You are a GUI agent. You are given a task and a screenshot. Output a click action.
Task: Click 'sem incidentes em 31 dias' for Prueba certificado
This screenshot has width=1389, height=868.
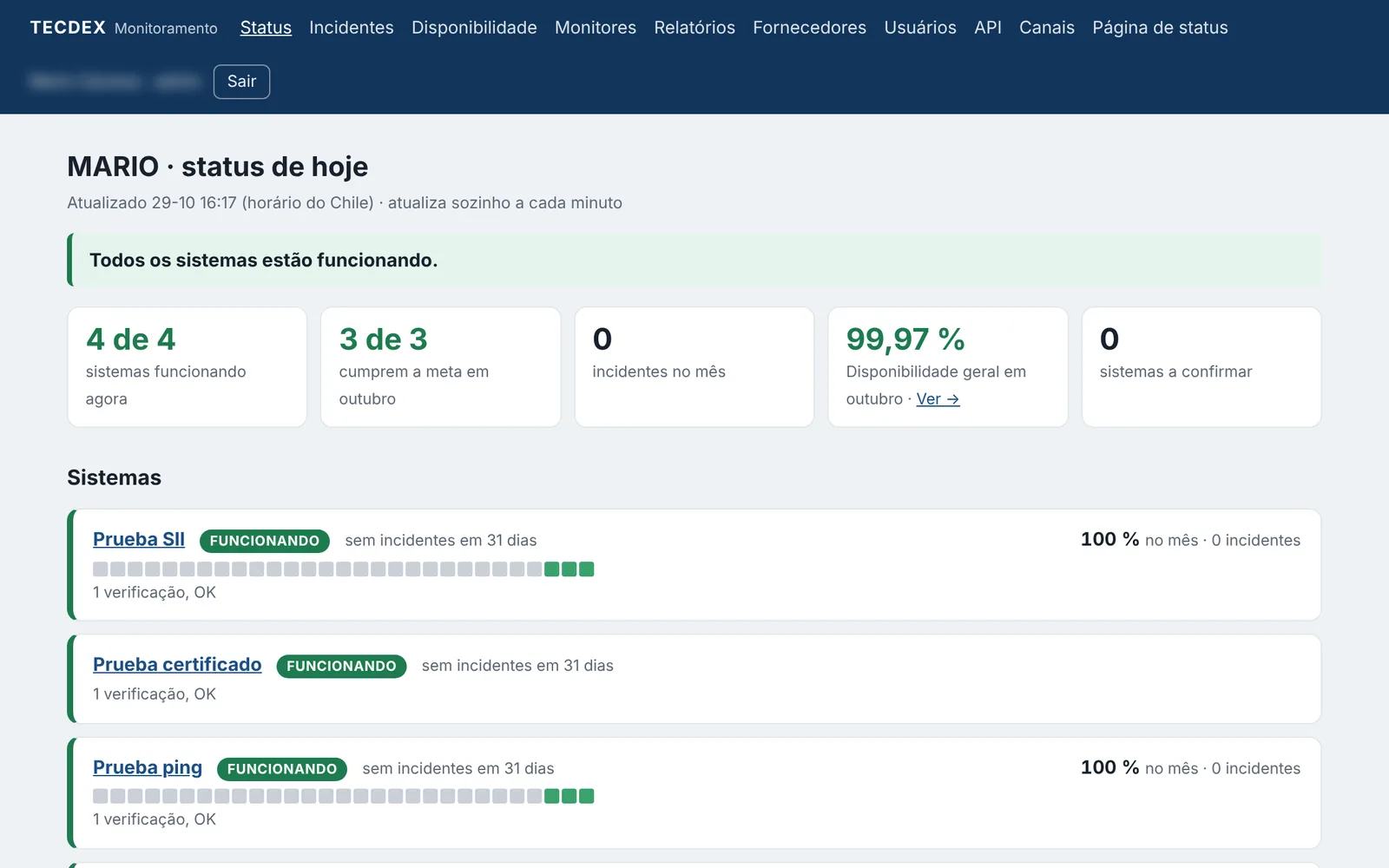[517, 666]
